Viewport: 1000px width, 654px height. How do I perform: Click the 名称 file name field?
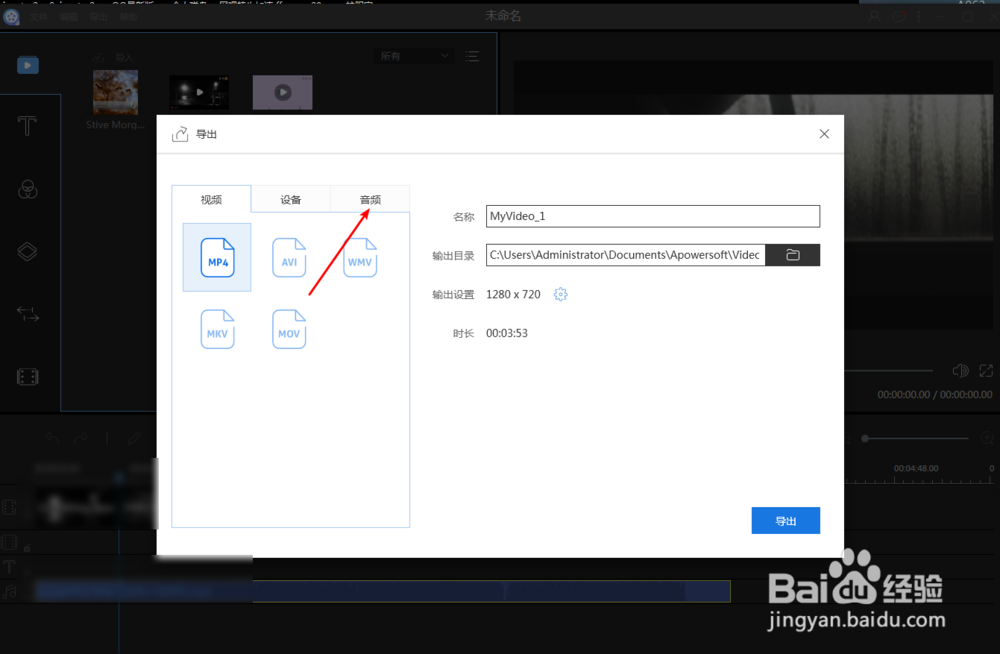(652, 216)
